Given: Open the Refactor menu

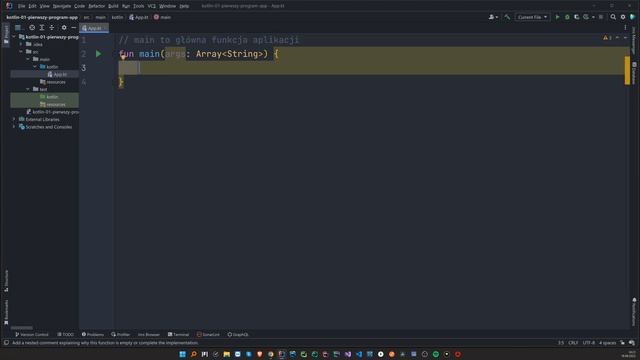Looking at the screenshot, I should pos(96,6).
